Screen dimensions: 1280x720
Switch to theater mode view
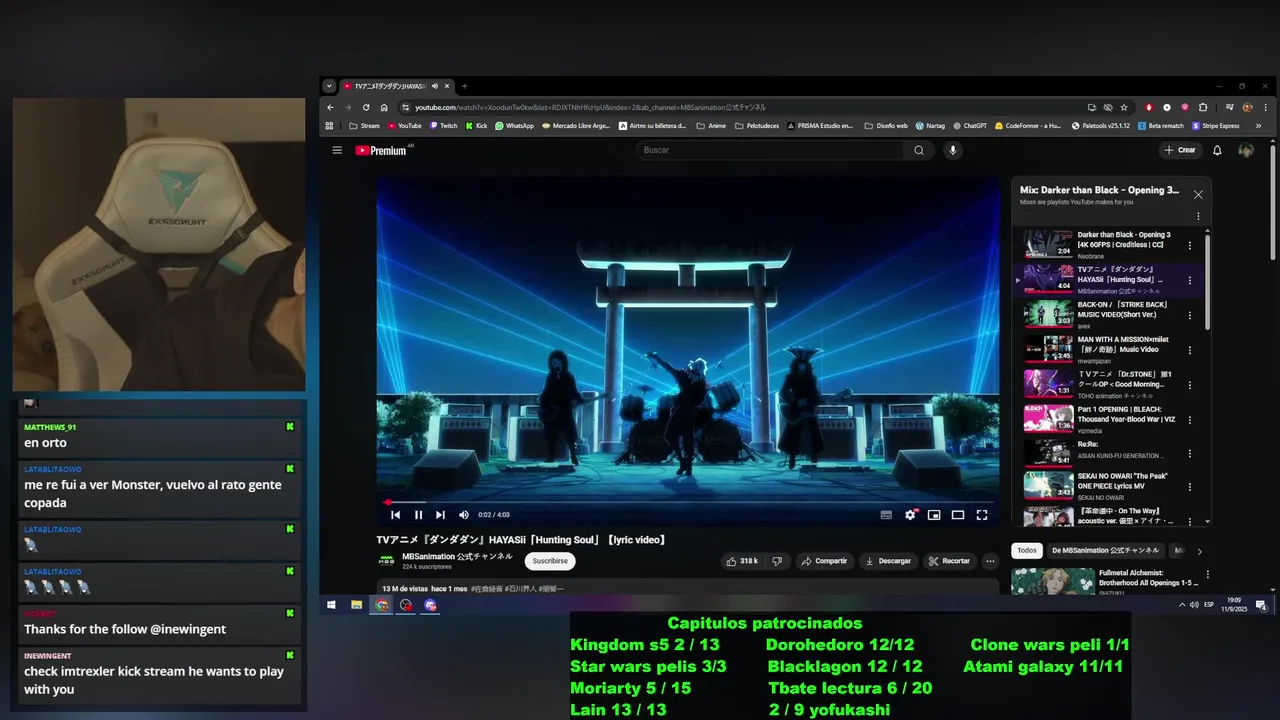(x=958, y=515)
